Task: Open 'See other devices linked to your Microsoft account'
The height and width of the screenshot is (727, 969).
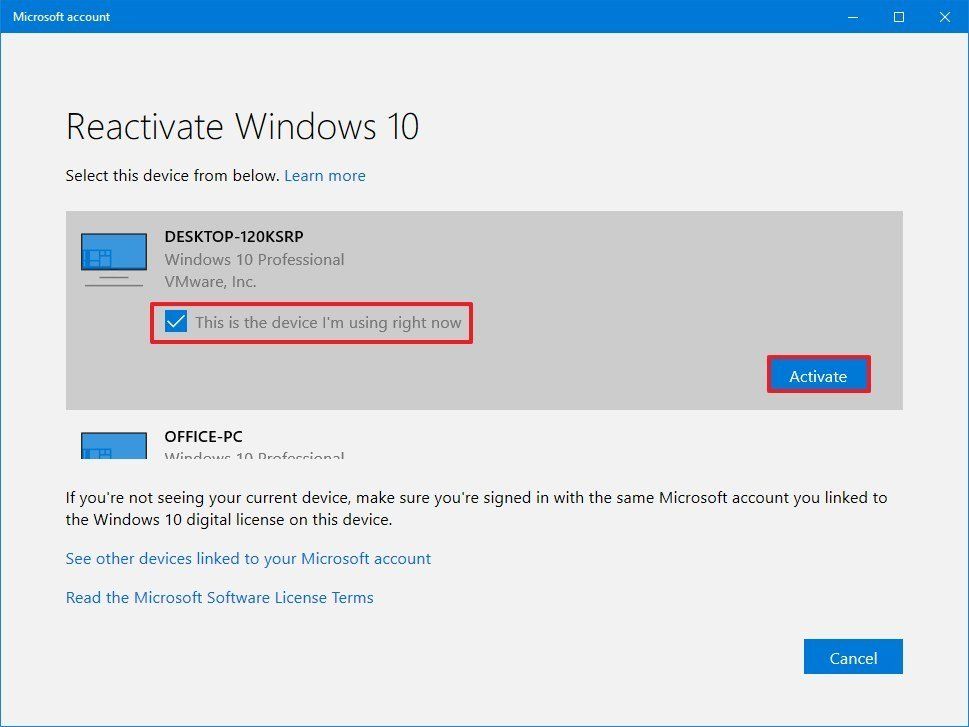Action: pos(248,558)
